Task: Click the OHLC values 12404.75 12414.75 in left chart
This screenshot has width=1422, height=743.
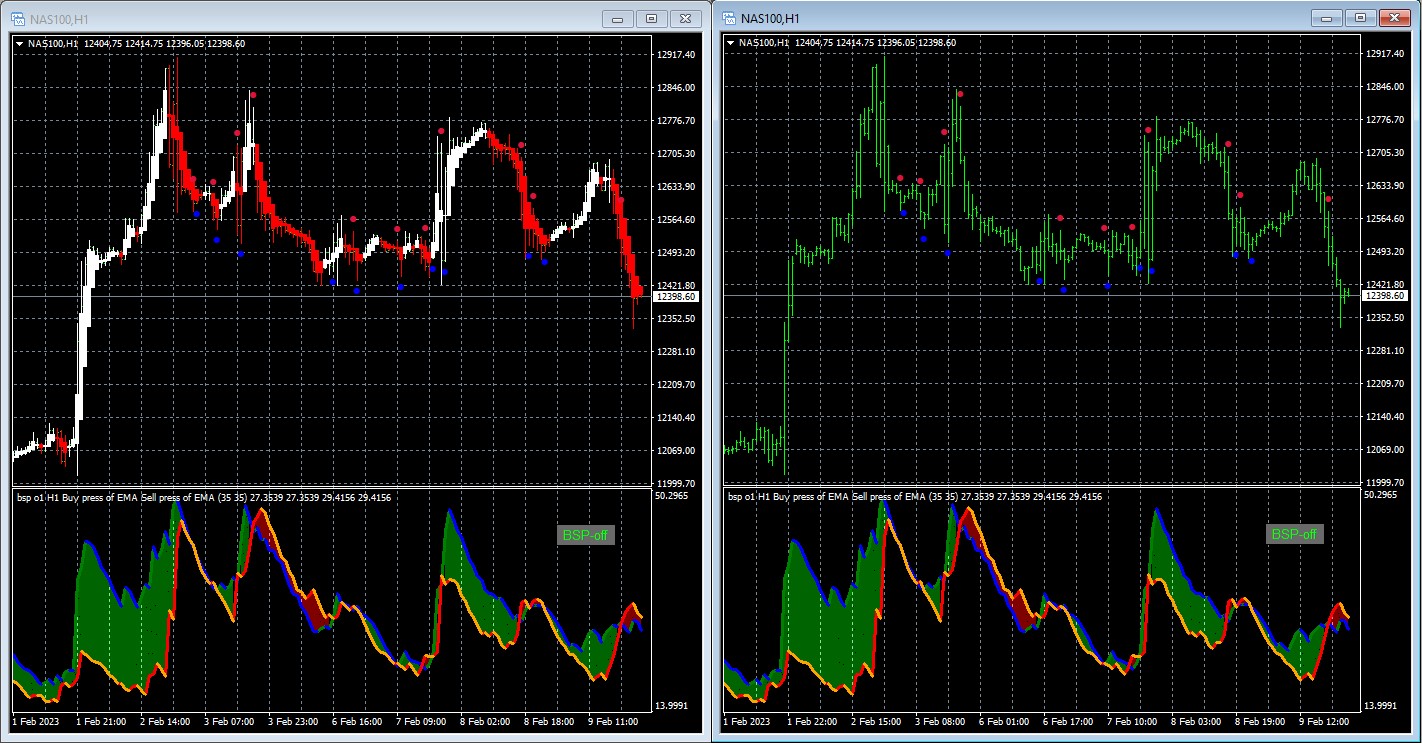Action: 124,43
